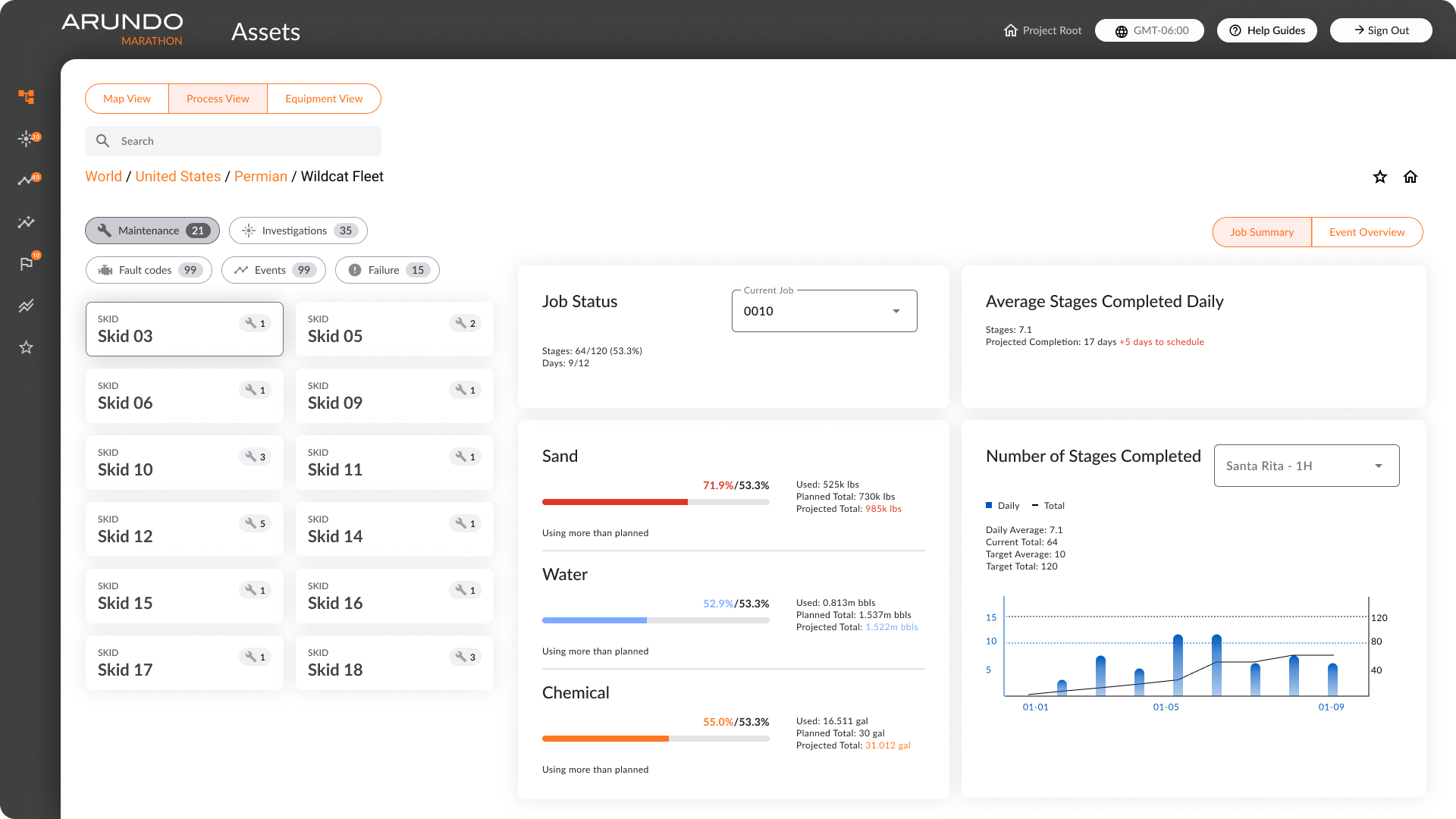Switch to Equipment View tab
The height and width of the screenshot is (819, 1456).
click(x=324, y=99)
